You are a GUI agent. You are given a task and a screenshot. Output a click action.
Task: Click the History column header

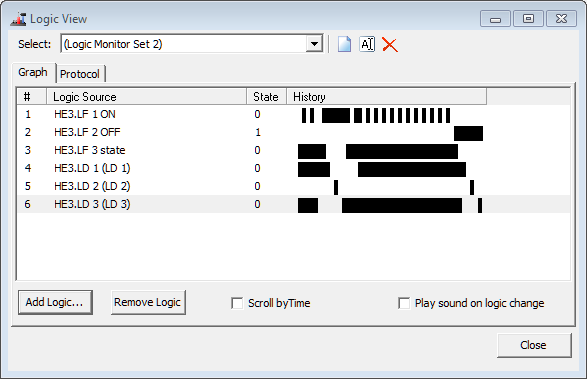[x=387, y=97]
